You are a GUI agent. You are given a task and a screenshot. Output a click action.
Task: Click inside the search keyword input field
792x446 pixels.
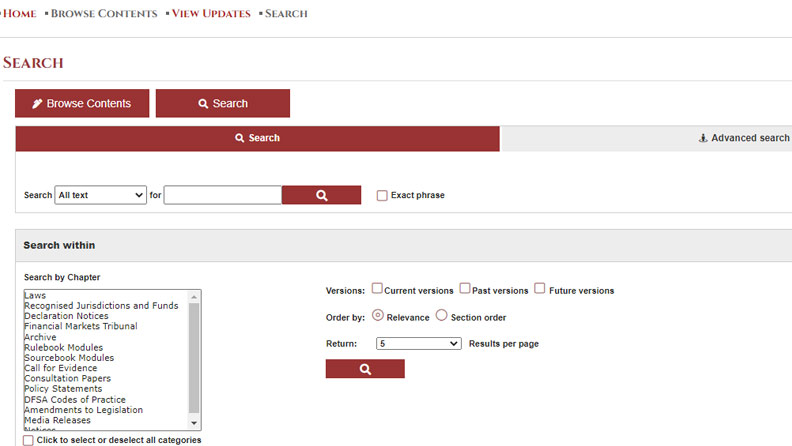(222, 195)
